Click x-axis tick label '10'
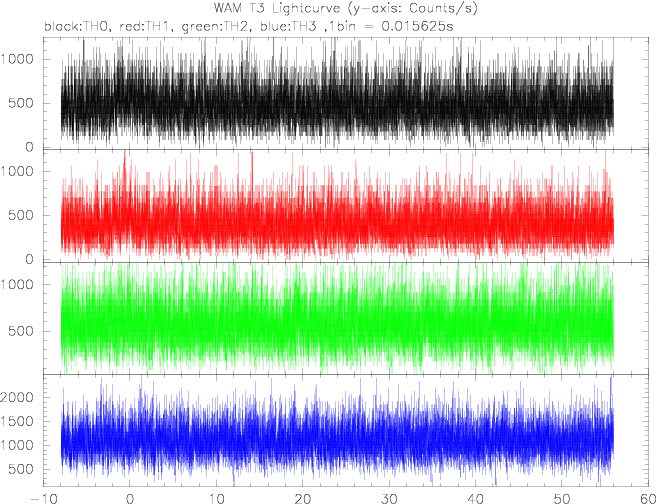 pos(216,498)
